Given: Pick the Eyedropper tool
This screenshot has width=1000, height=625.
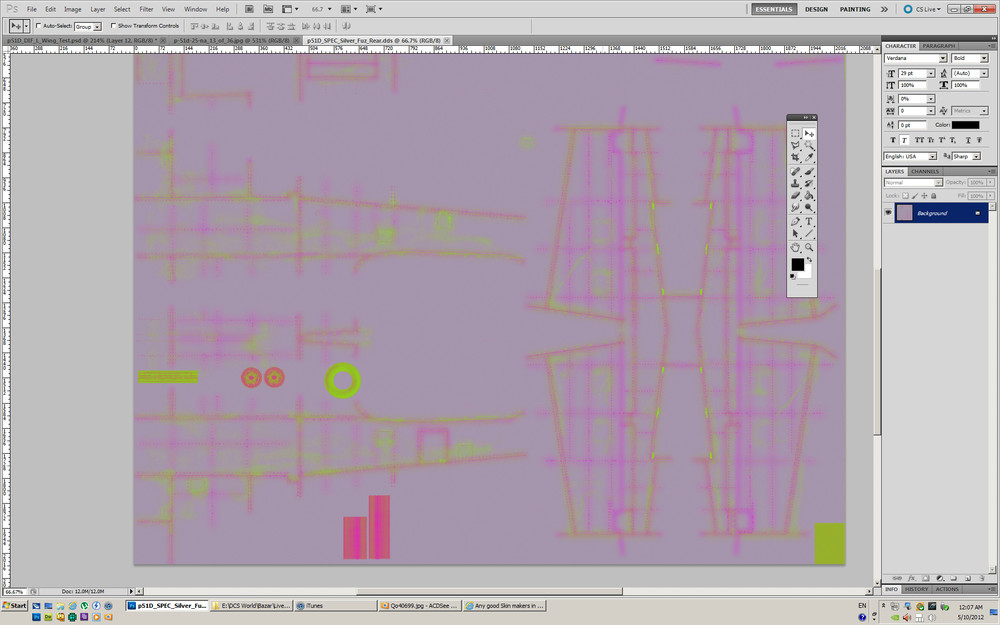Looking at the screenshot, I should point(809,158).
